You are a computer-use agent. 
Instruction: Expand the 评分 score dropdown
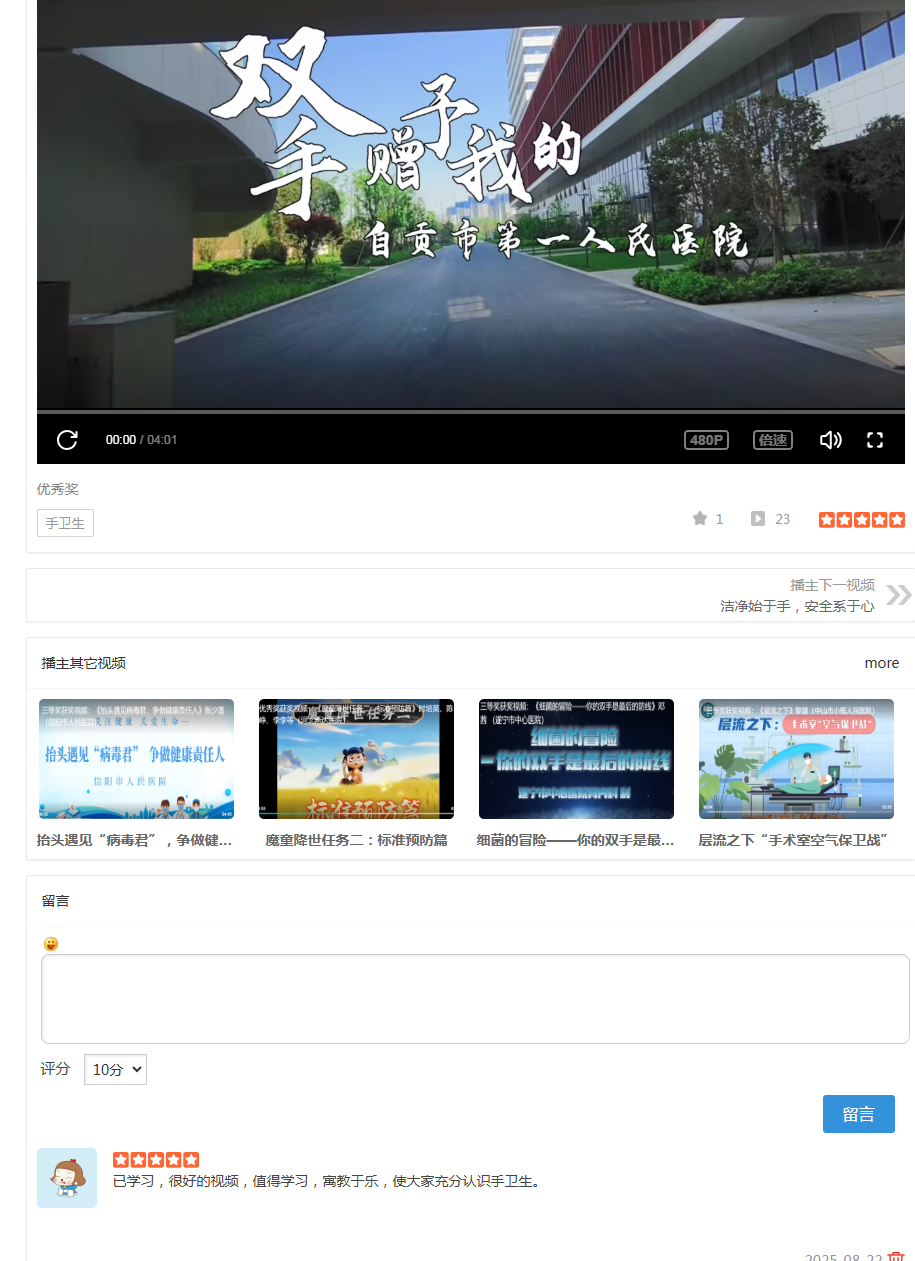[115, 1069]
